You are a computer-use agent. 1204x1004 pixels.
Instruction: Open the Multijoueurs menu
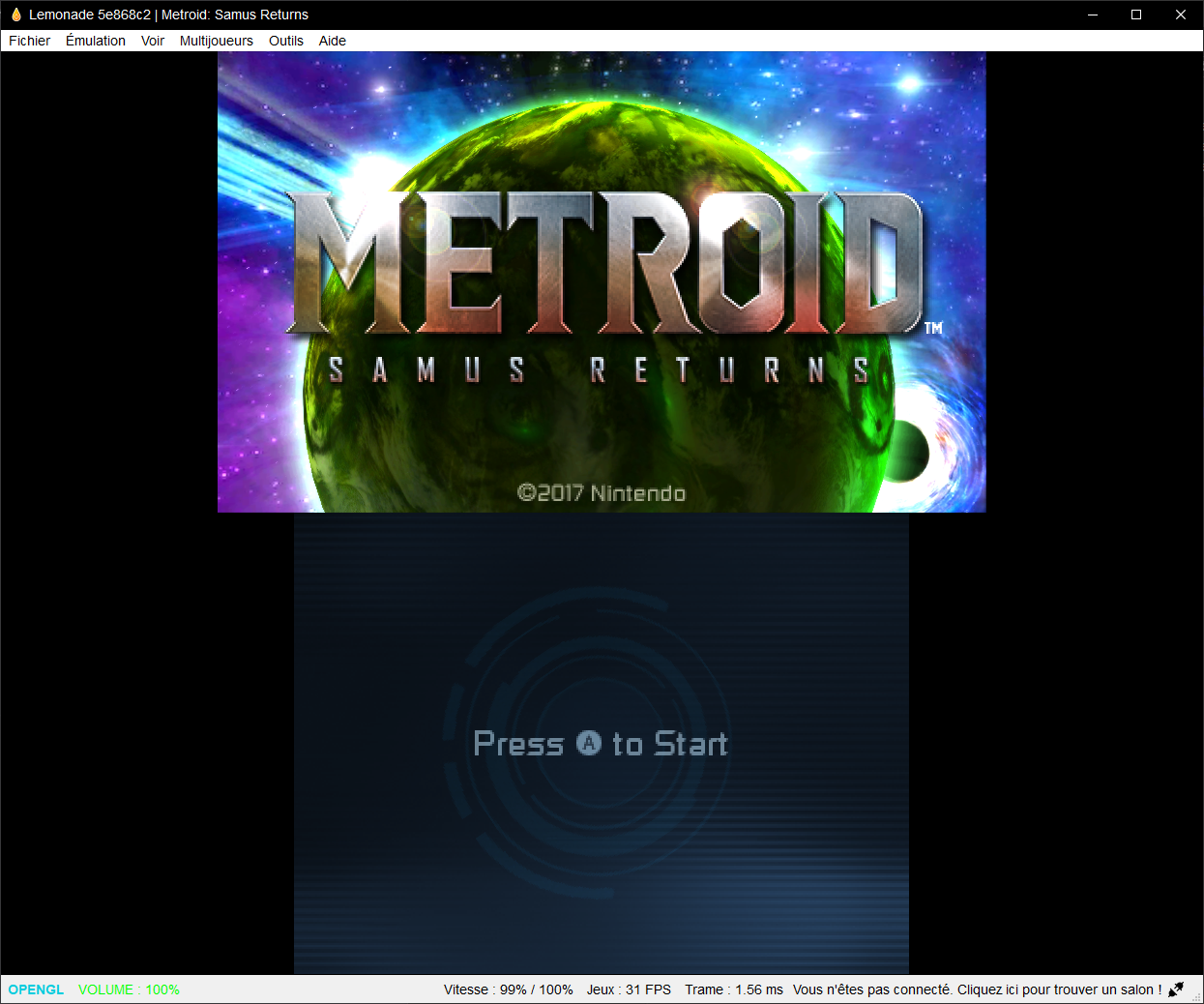pyautogui.click(x=217, y=41)
